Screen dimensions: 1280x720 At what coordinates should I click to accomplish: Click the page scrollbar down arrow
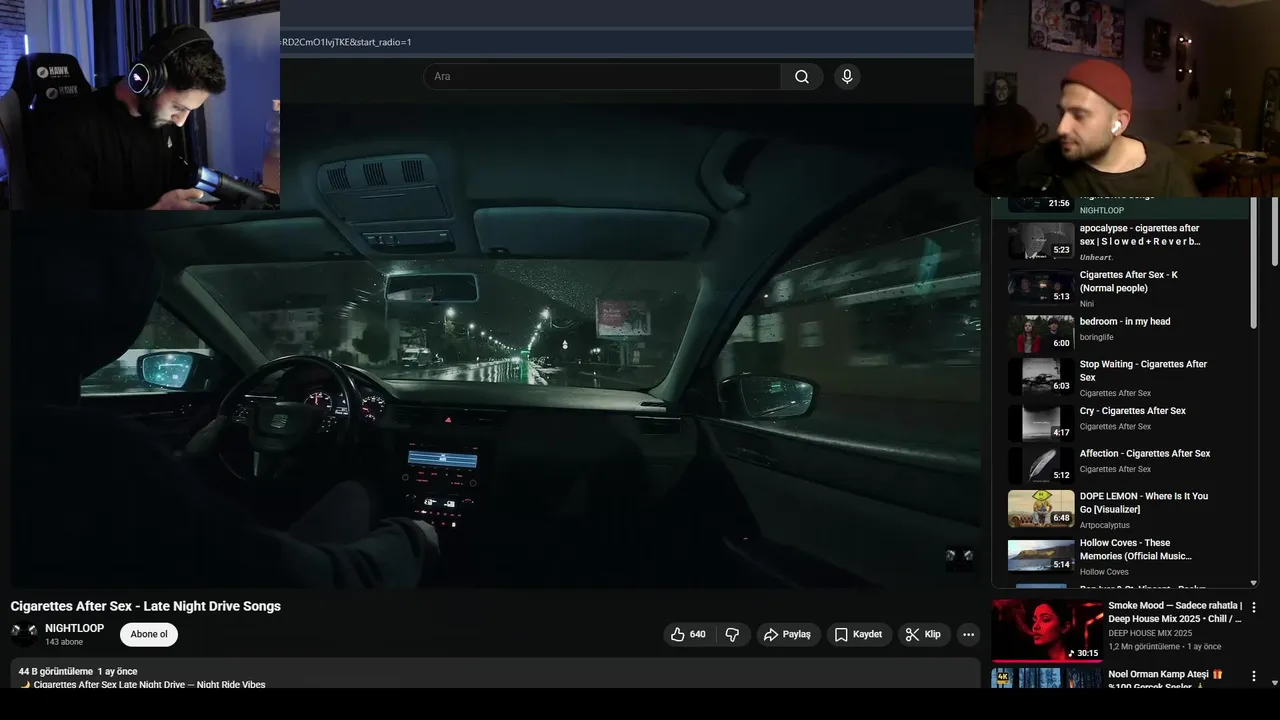(x=1274, y=683)
